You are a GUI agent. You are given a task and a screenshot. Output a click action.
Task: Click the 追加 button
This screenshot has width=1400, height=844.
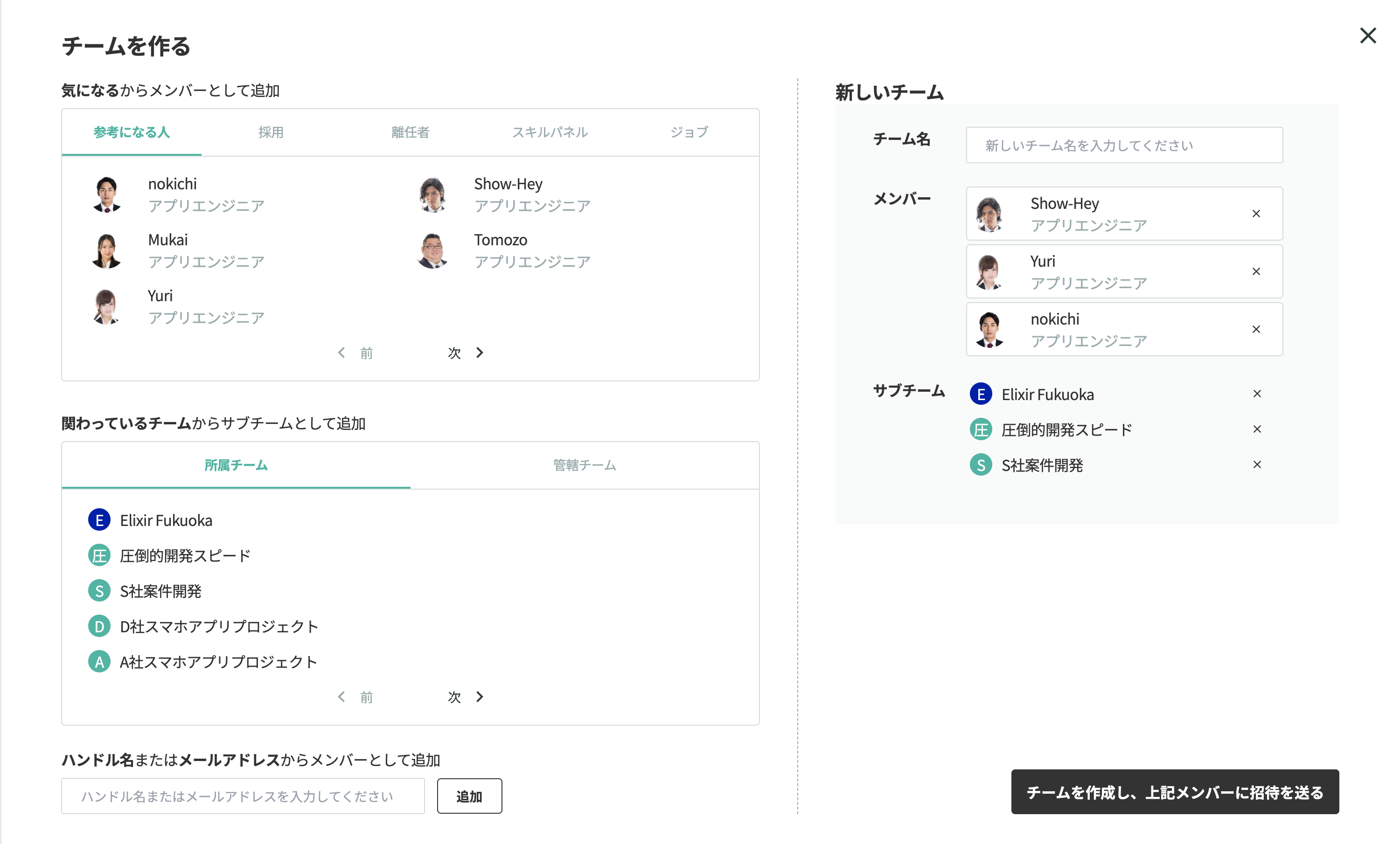[x=469, y=796]
